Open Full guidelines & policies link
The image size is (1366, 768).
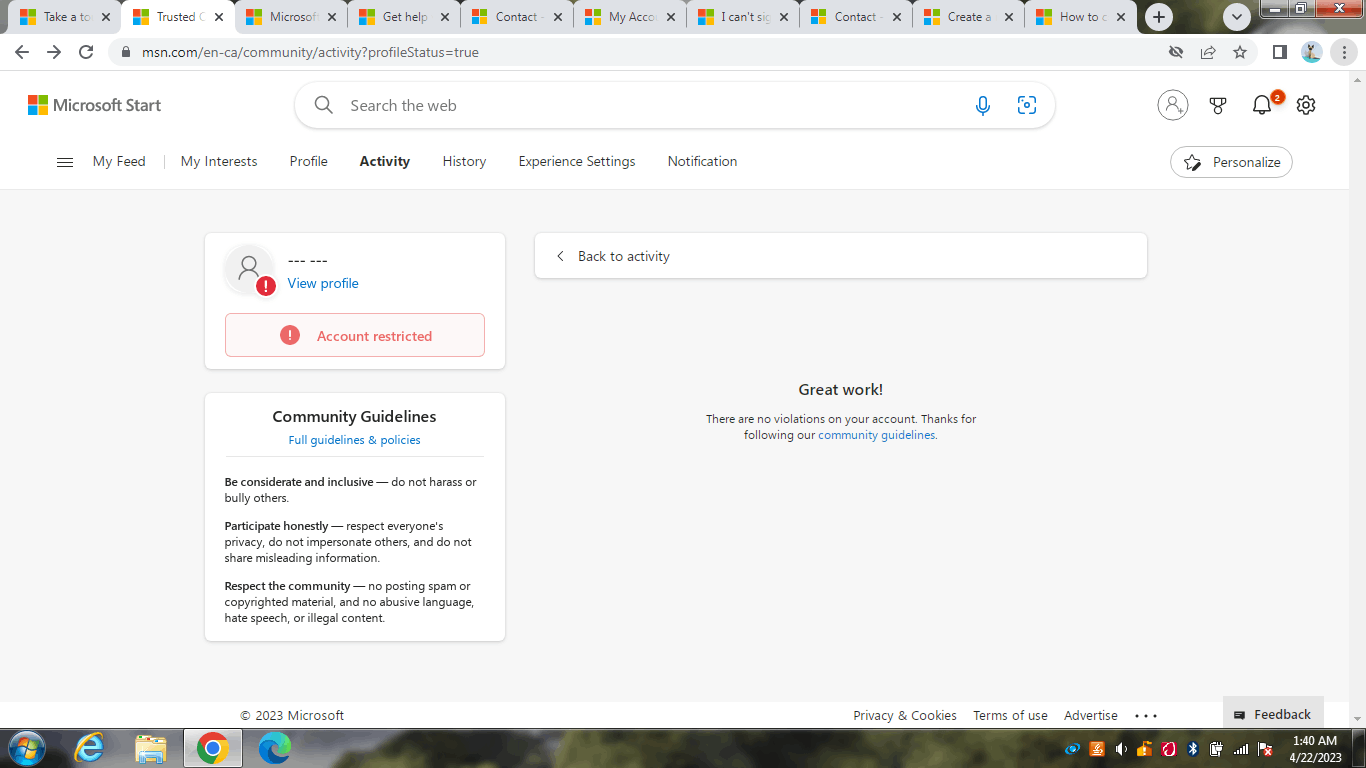tap(355, 440)
